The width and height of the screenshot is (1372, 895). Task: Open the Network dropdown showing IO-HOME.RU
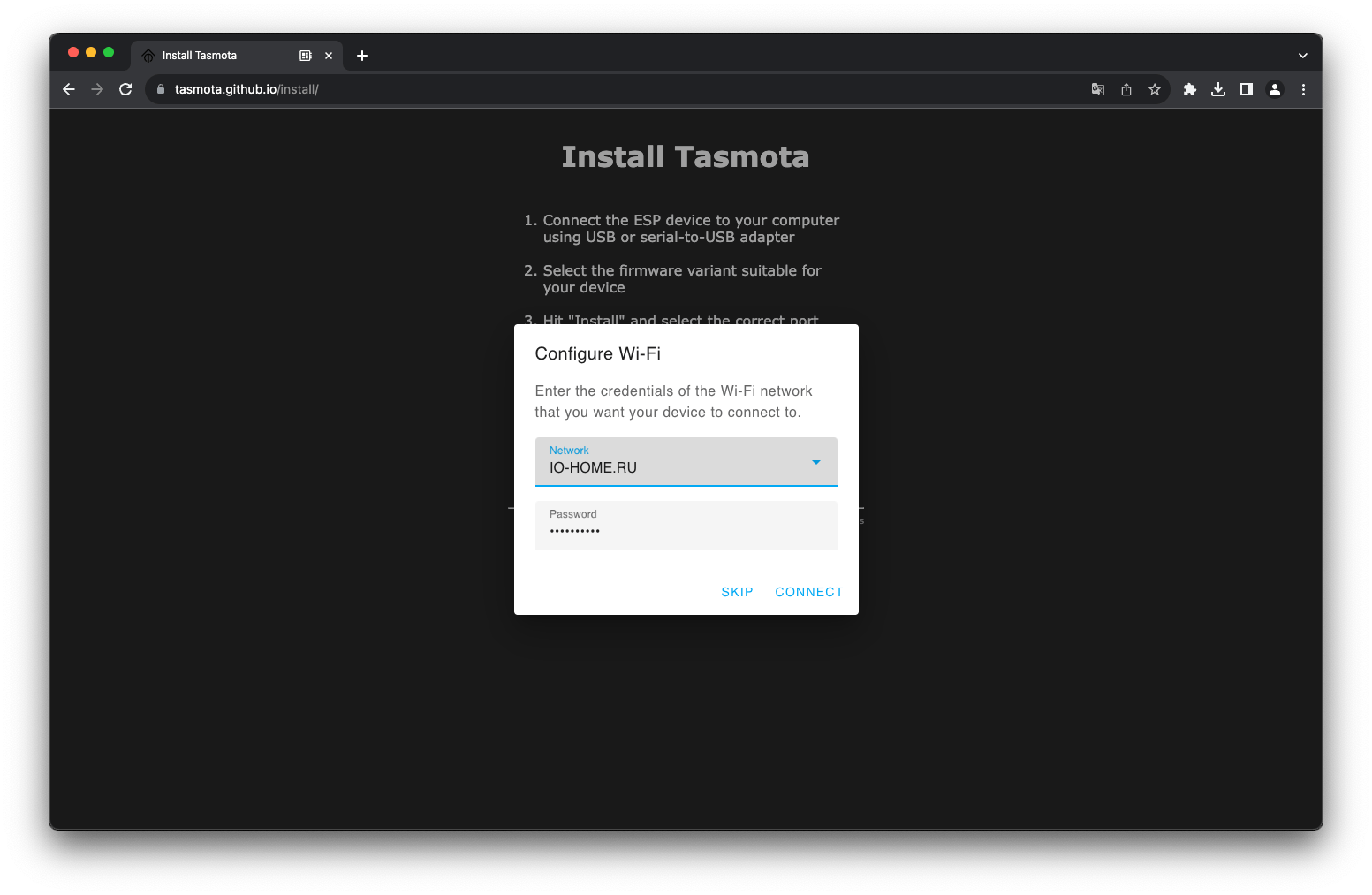point(815,461)
